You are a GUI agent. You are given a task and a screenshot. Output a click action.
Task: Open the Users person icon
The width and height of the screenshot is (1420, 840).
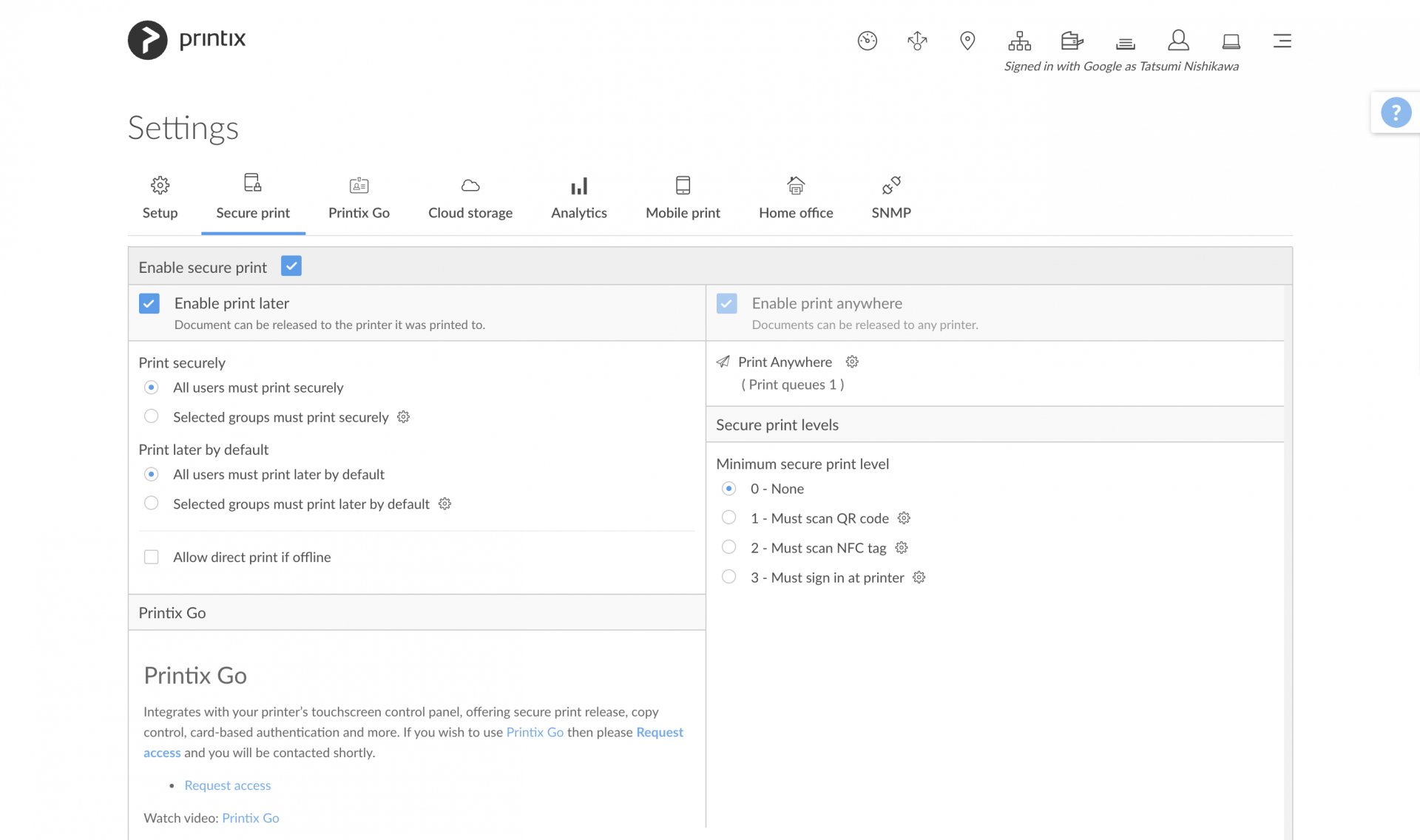pos(1177,41)
